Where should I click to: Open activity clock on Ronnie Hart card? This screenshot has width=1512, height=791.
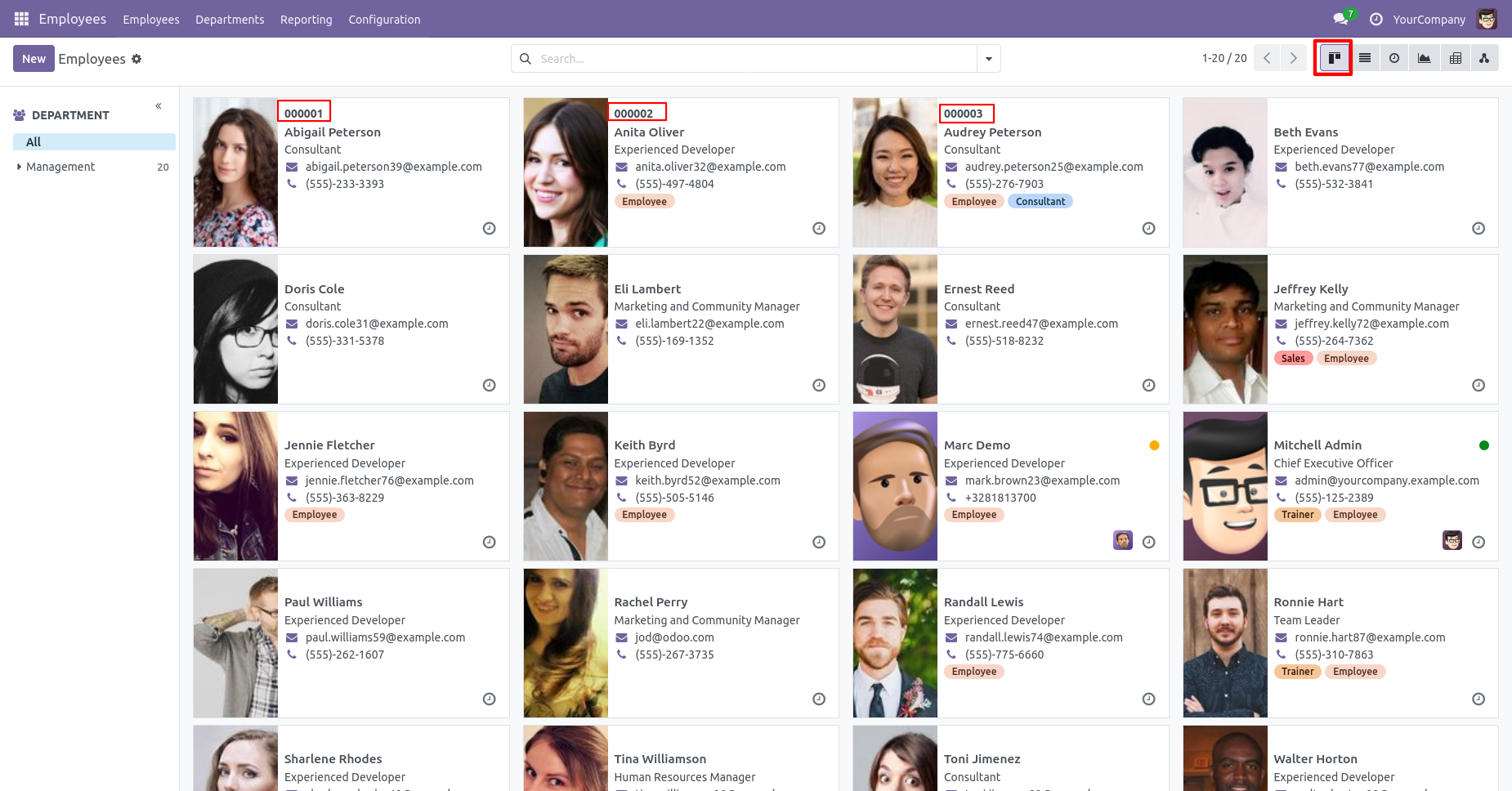(x=1478, y=699)
